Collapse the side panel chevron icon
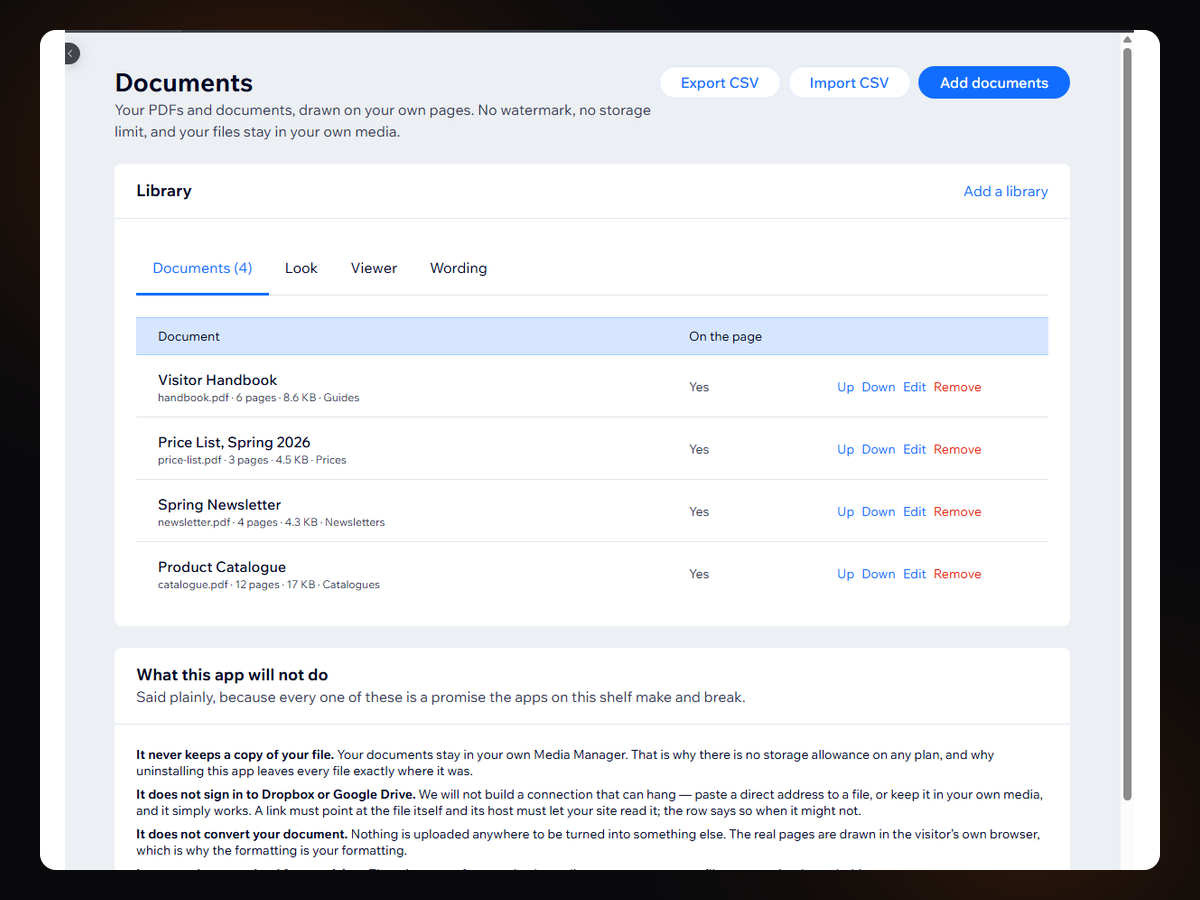This screenshot has width=1200, height=900. [70, 53]
